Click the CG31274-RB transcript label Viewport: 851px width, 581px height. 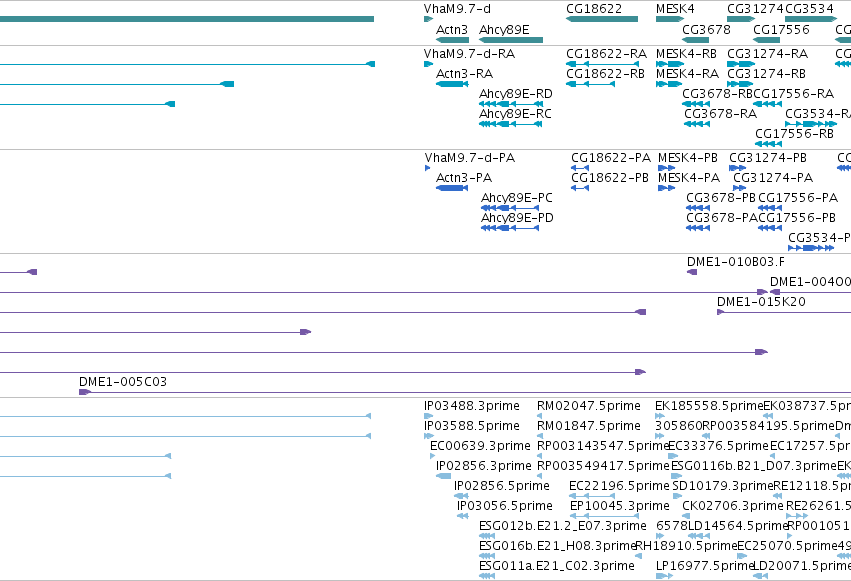766,74
